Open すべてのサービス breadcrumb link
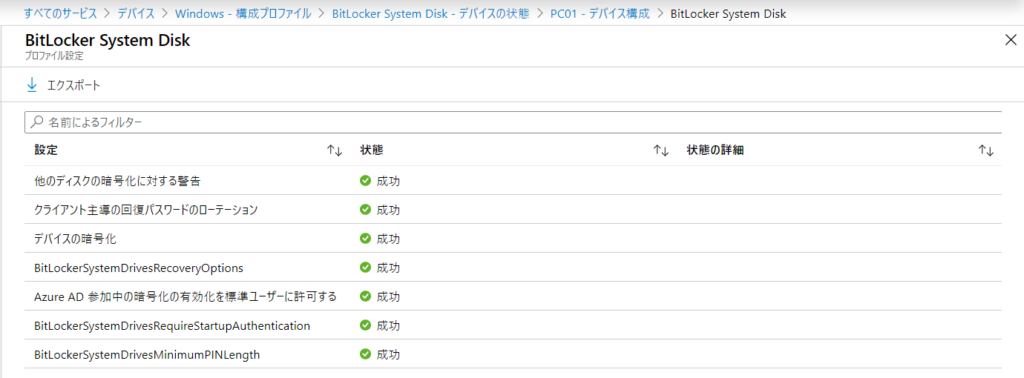 61,13
